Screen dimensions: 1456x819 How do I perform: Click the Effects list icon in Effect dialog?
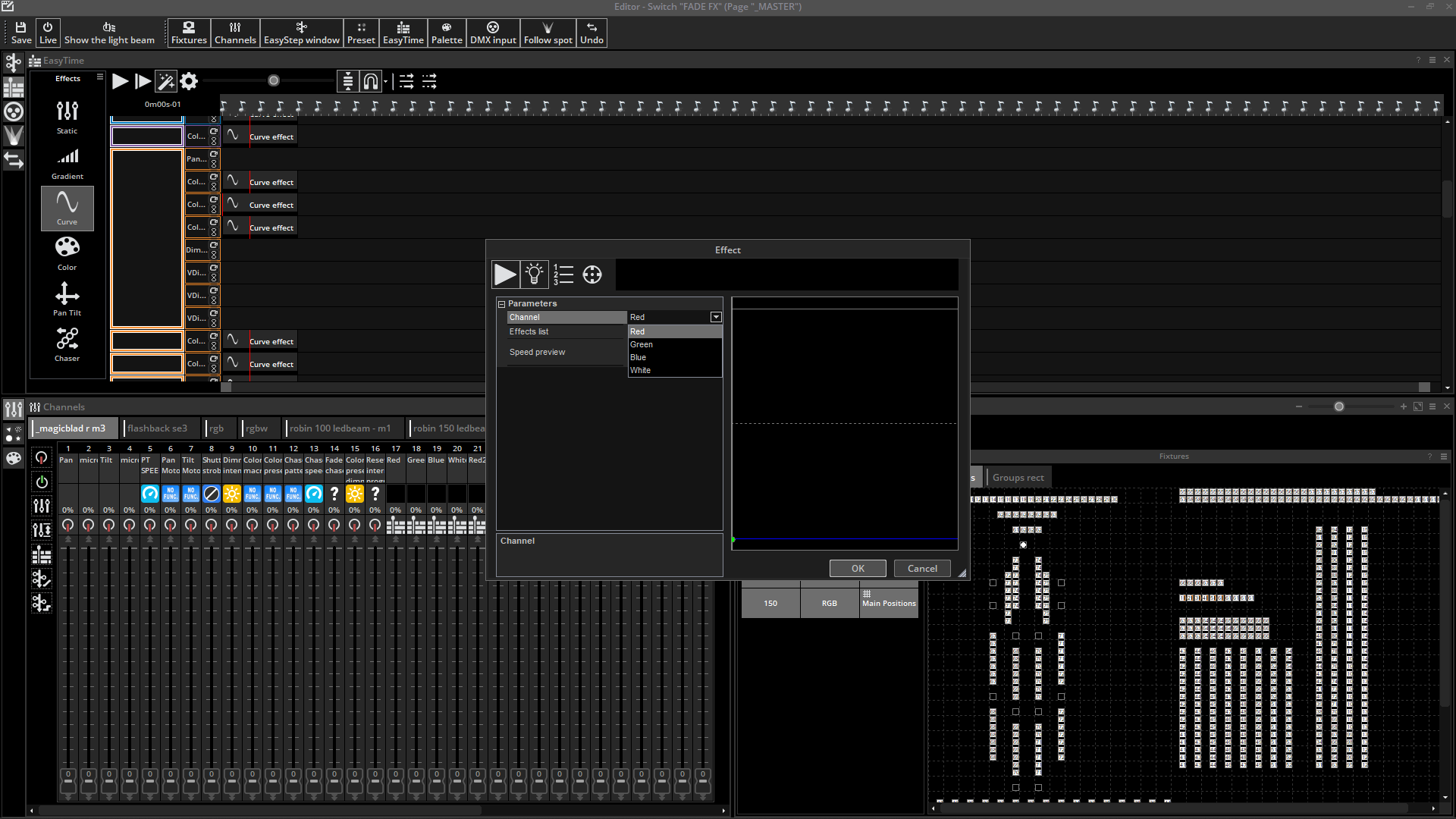tap(563, 275)
